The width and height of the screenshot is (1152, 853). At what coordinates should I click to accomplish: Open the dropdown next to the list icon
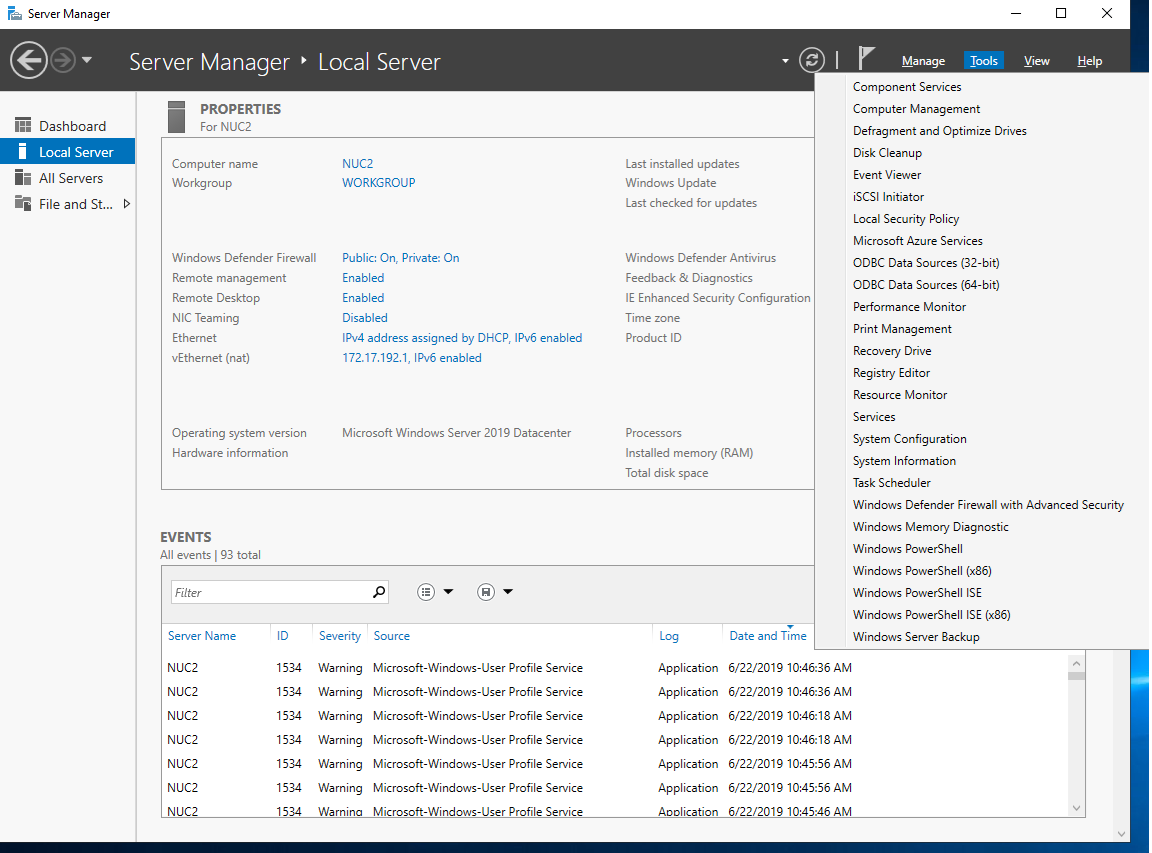pos(447,591)
